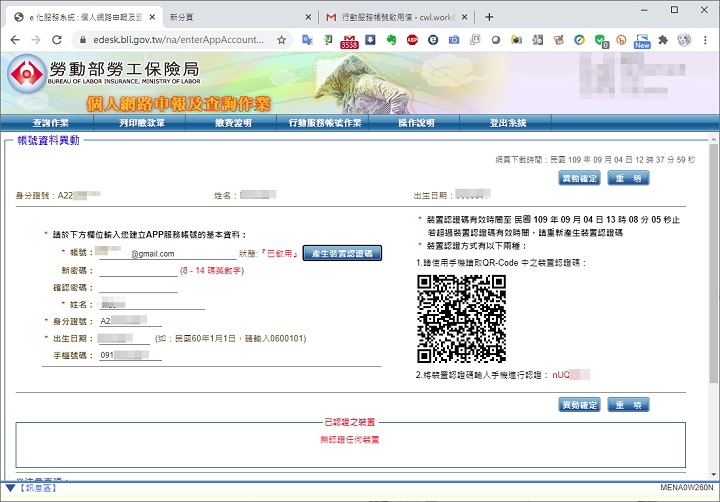
Task: Open the red ABP Adblock Plus extension
Action: point(412,40)
